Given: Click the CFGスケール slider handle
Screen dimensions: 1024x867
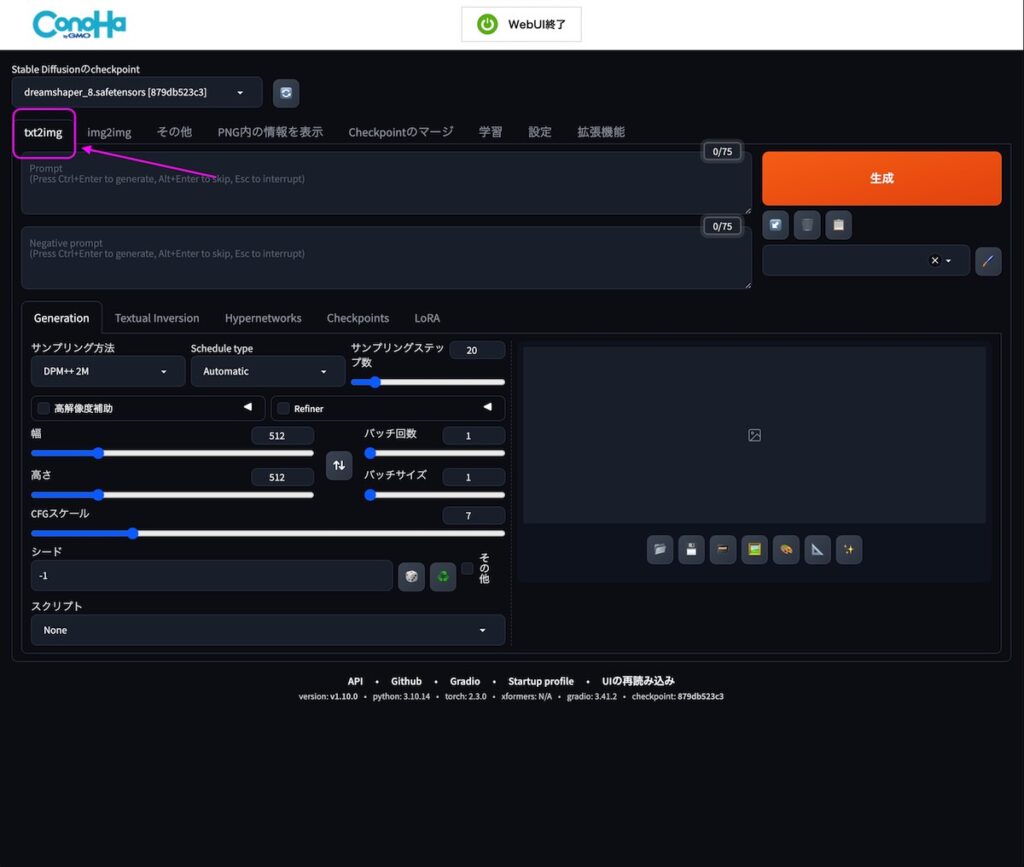Looking at the screenshot, I should [133, 533].
